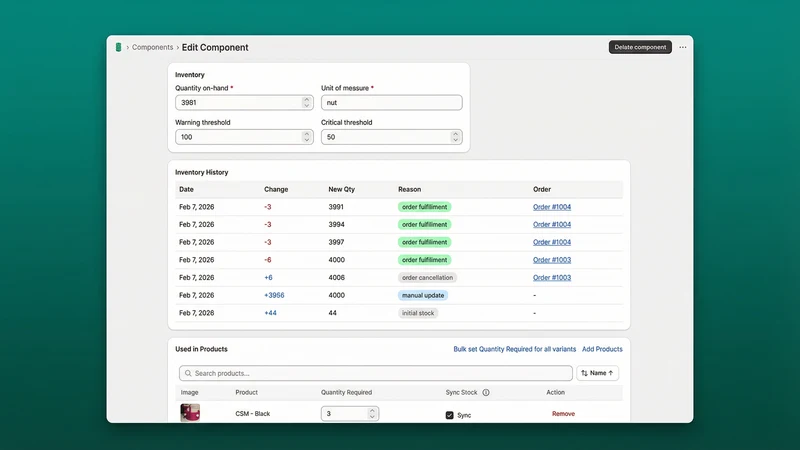The height and width of the screenshot is (450, 800).
Task: Click the CSM - Black product name
Action: (x=253, y=413)
